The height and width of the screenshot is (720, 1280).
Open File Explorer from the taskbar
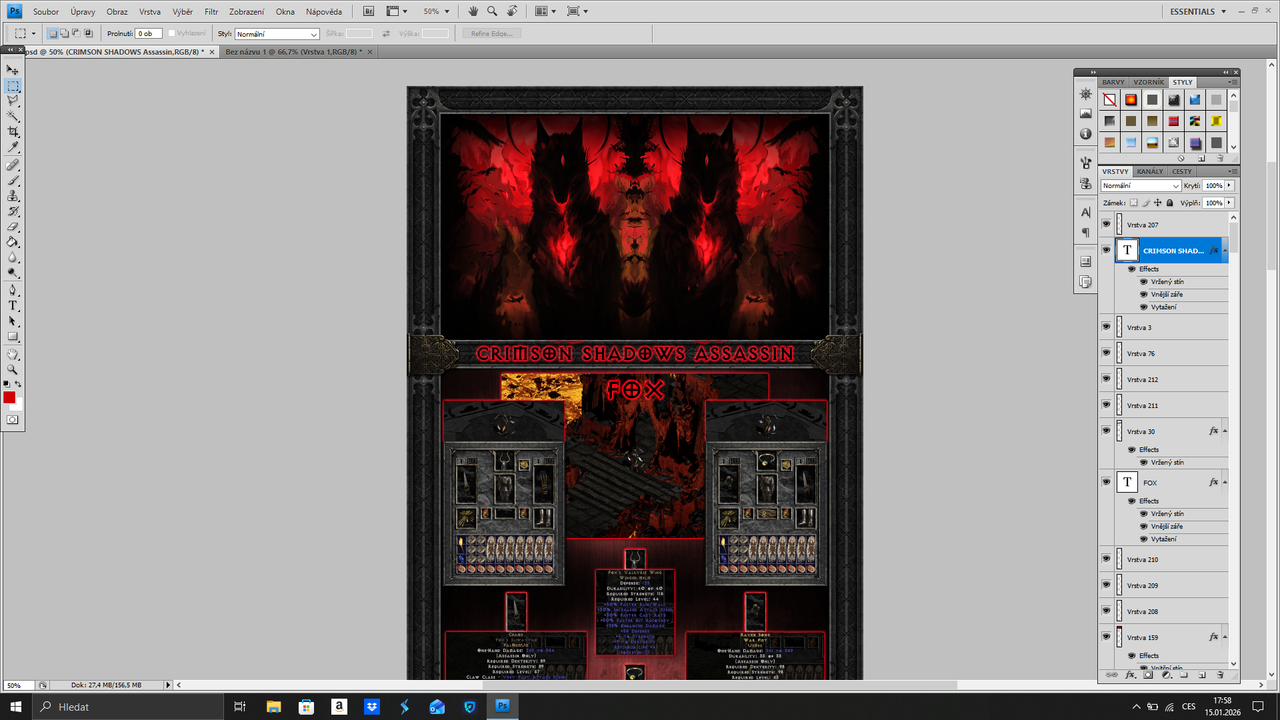273,706
